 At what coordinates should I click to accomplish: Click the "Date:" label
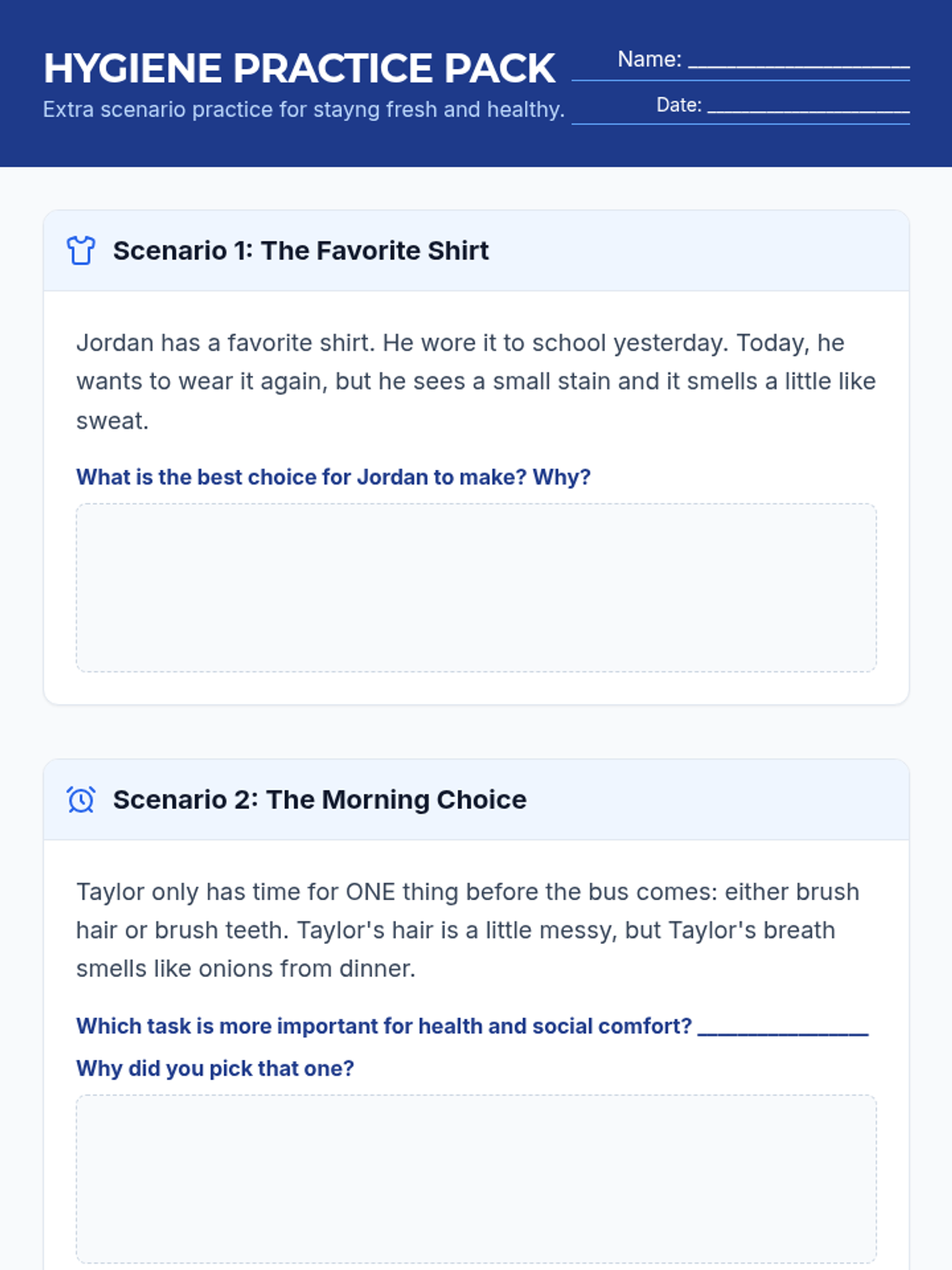coord(678,105)
